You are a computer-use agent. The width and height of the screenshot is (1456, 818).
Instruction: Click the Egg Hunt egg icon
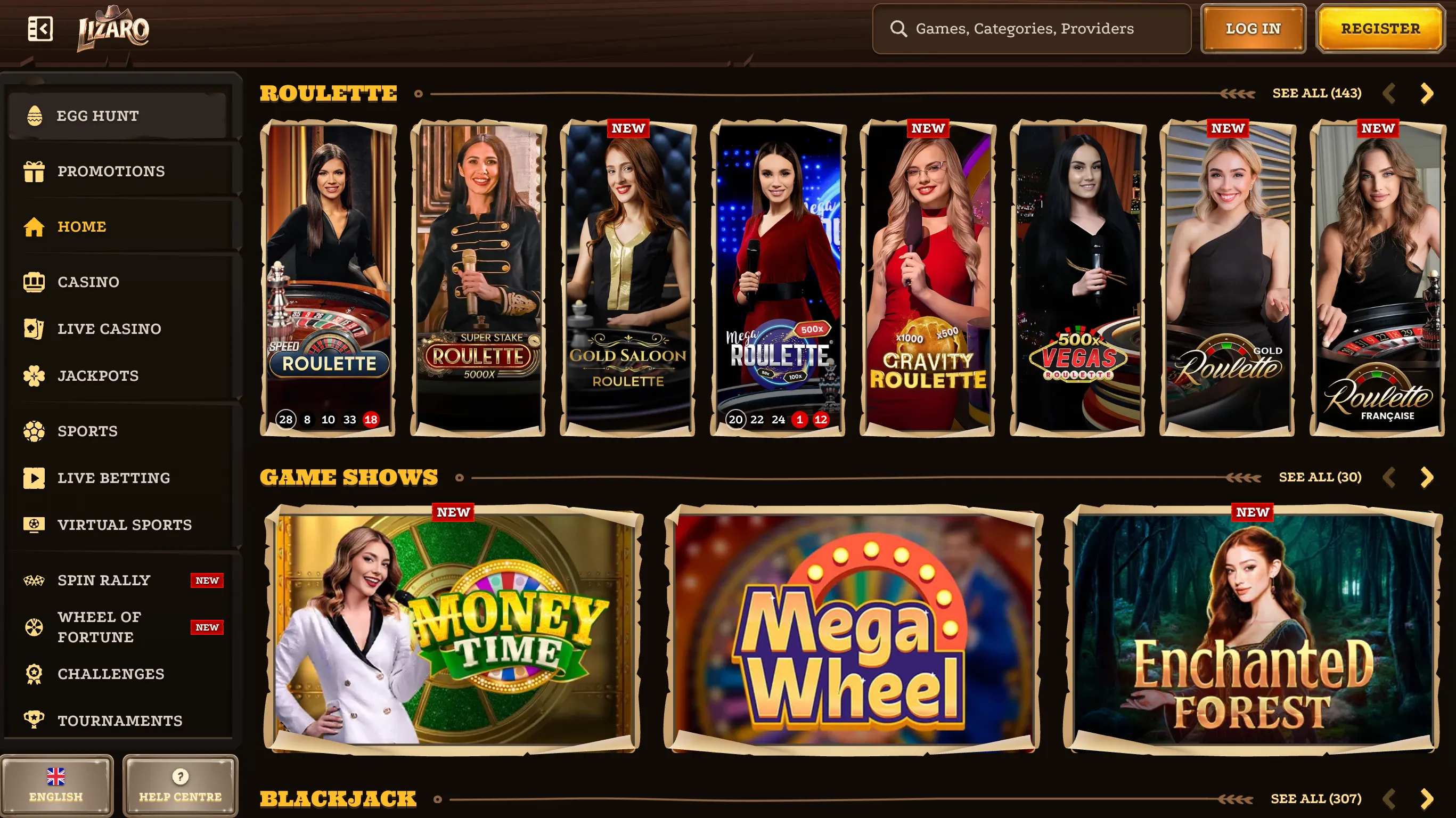pyautogui.click(x=35, y=116)
